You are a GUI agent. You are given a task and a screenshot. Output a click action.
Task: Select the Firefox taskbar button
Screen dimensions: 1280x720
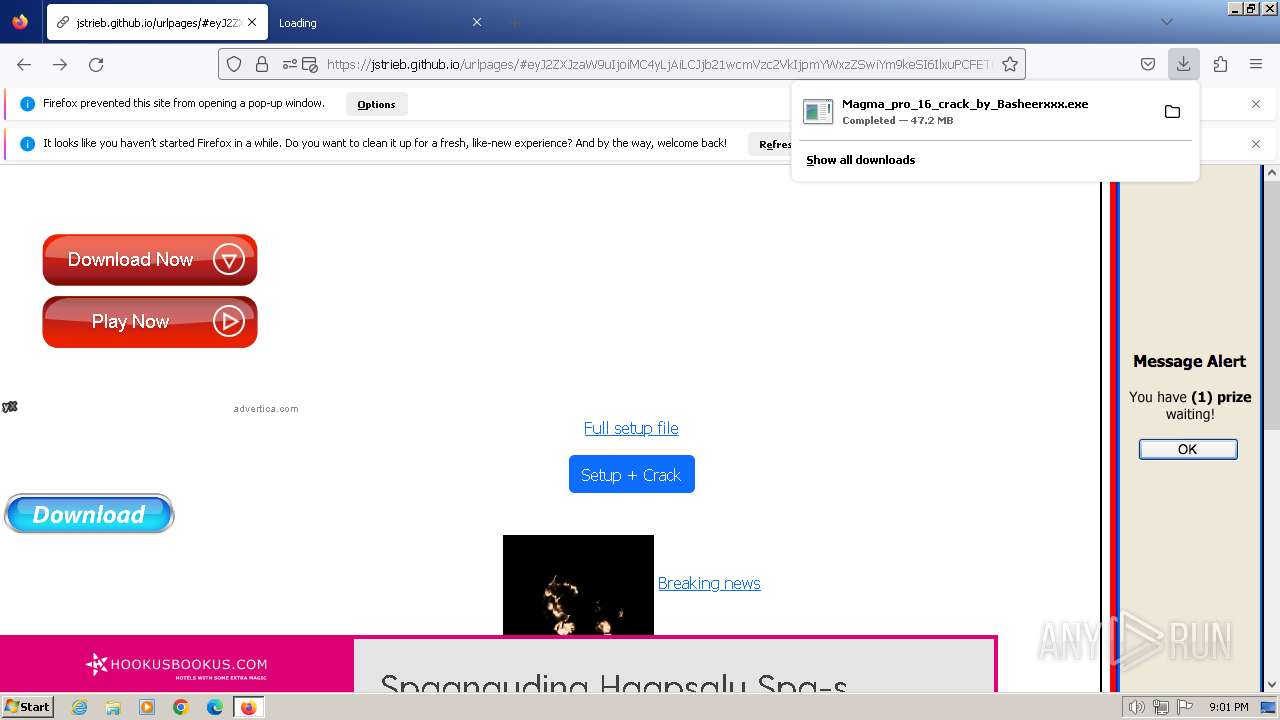pos(248,707)
